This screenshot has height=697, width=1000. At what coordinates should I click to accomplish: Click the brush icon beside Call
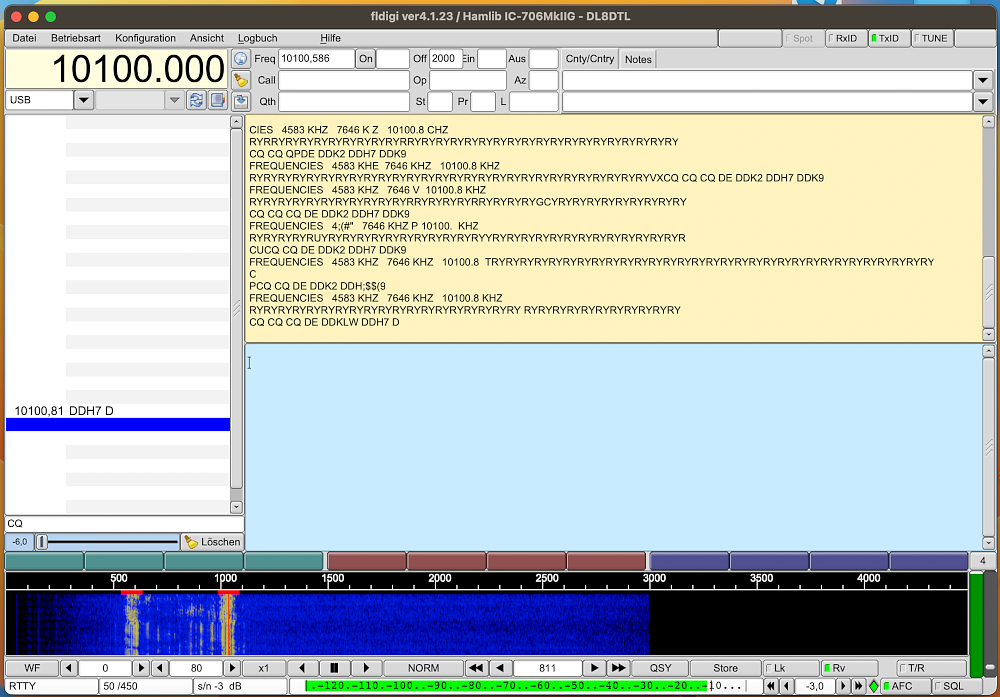240,80
